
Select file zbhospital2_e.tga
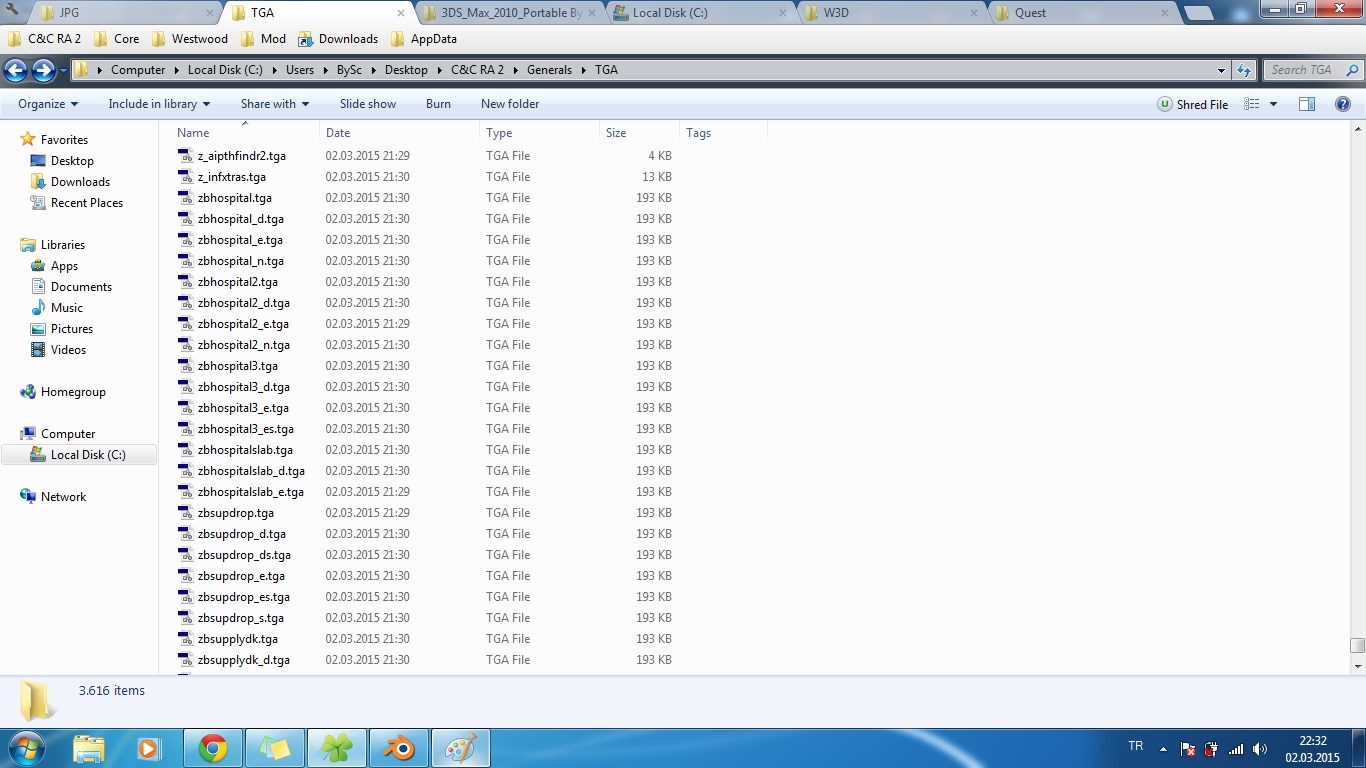tap(243, 324)
